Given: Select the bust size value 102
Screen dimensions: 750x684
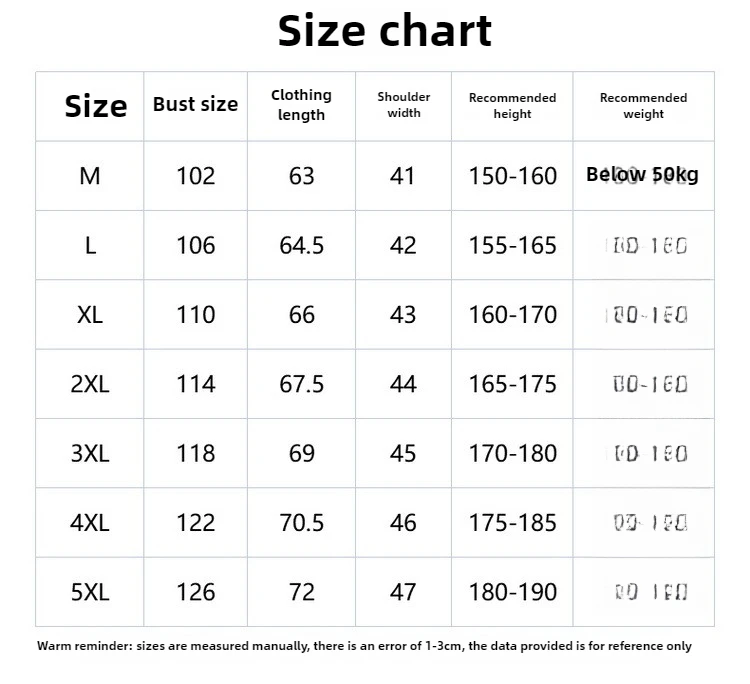Looking at the screenshot, I should pos(195,176).
